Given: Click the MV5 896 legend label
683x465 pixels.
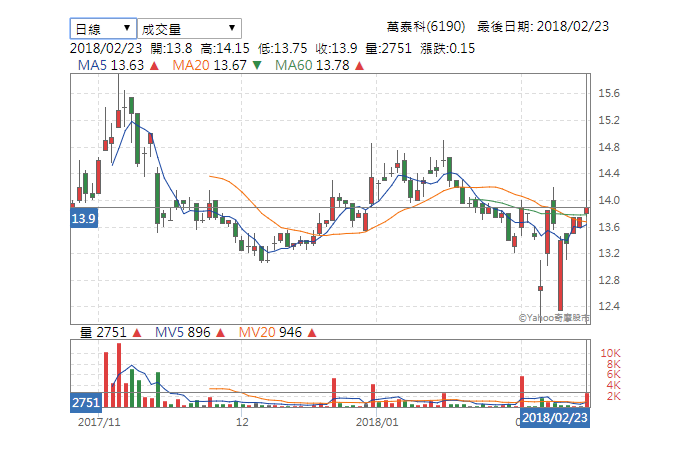Looking at the screenshot, I should point(183,333).
